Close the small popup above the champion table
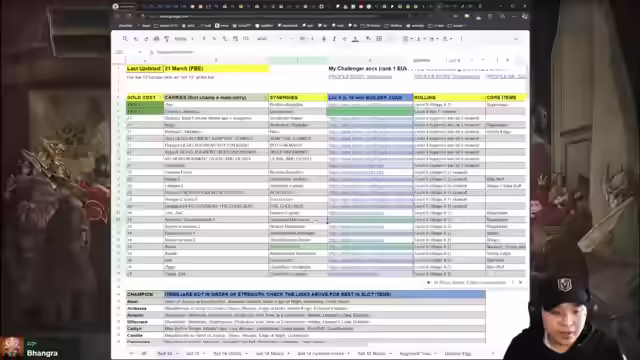This screenshot has height=360, width=640. click(x=520, y=282)
